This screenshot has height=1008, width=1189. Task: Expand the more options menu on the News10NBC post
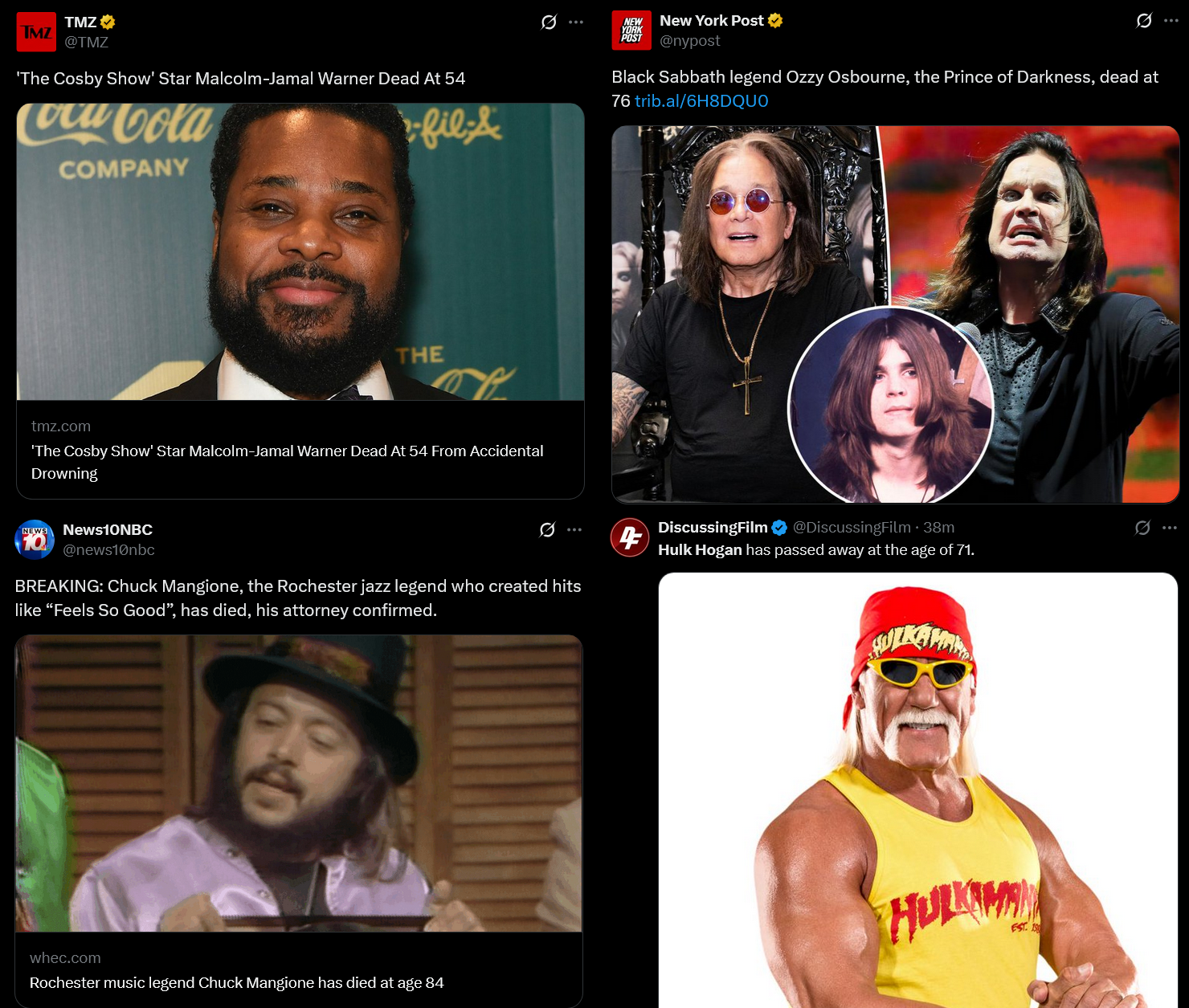[574, 530]
